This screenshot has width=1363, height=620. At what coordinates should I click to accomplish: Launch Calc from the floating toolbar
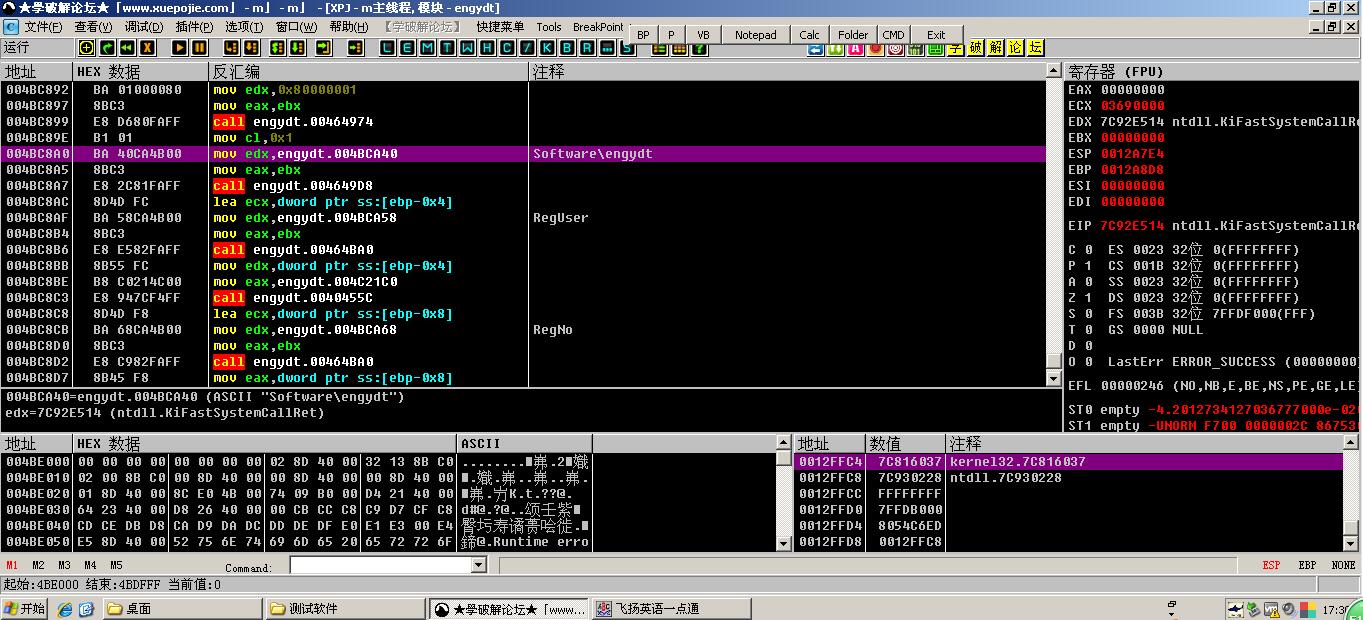tap(810, 35)
